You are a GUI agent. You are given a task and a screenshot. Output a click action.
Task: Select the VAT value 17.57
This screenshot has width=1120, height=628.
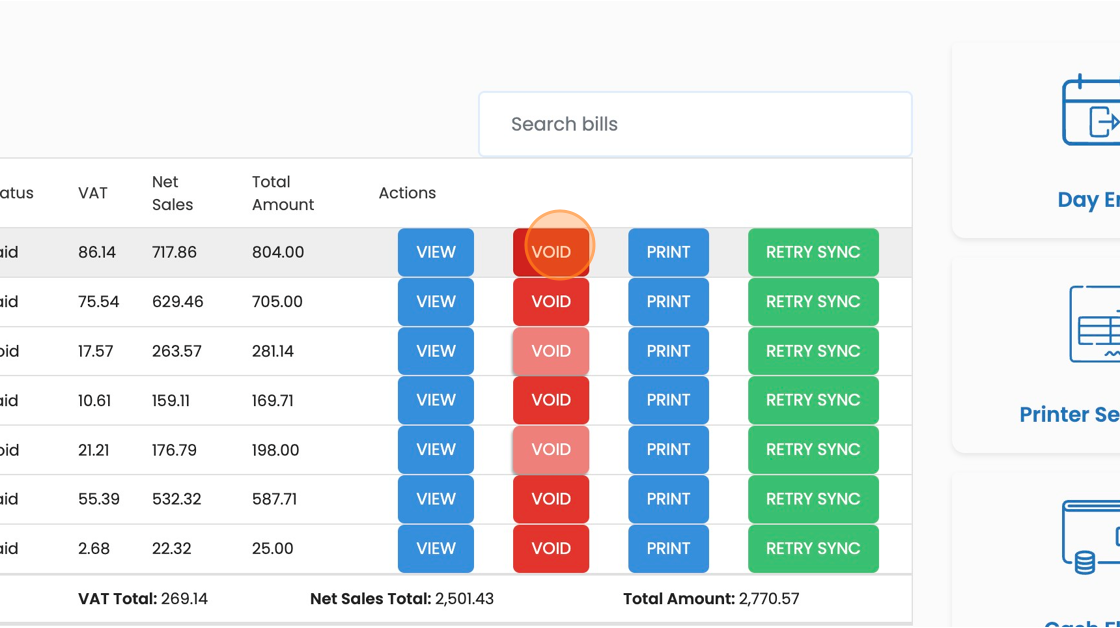(x=96, y=351)
